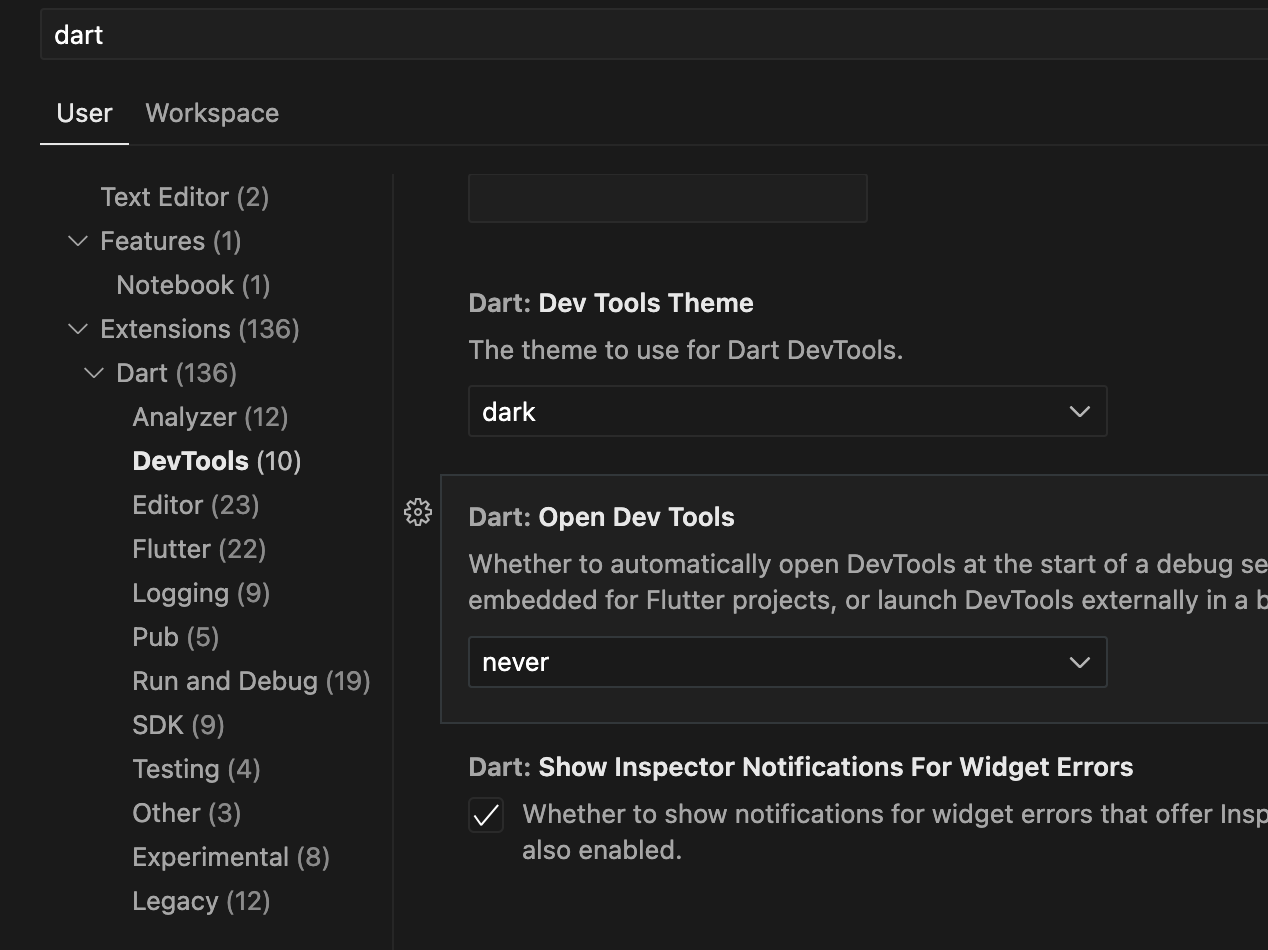Screen dimensions: 1268x950
Task: Uncheck Show Inspector Notifications For Widget Errors
Action: pyautogui.click(x=486, y=816)
